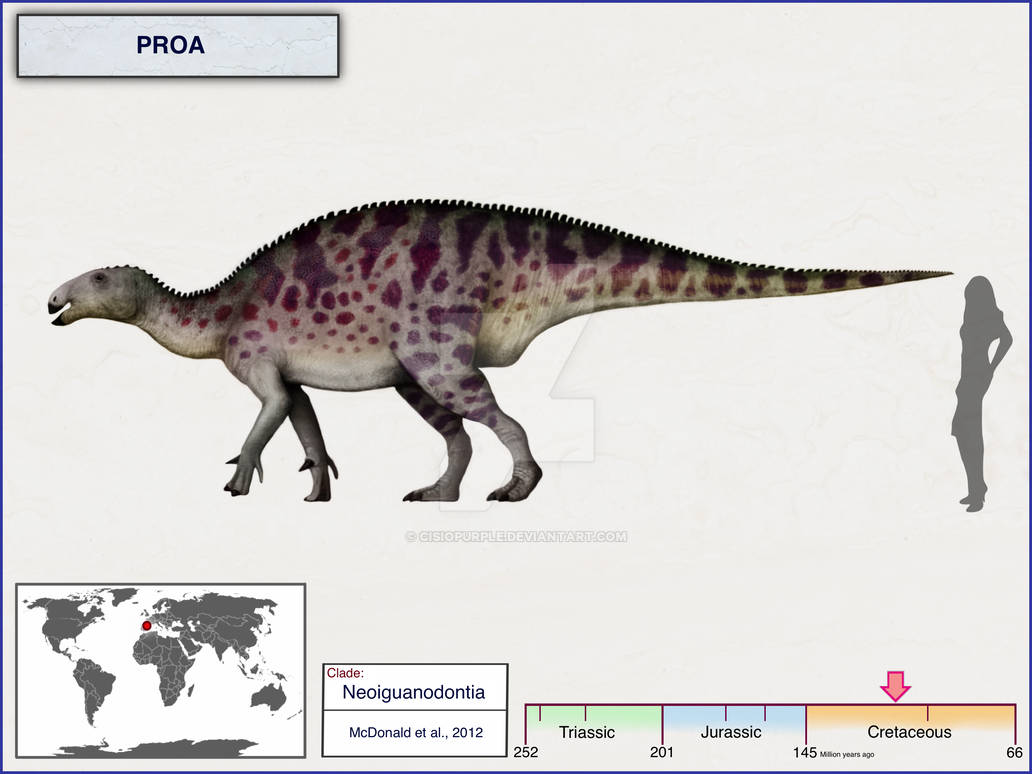
Task: Click the Million years ago label
Action: pos(846,753)
